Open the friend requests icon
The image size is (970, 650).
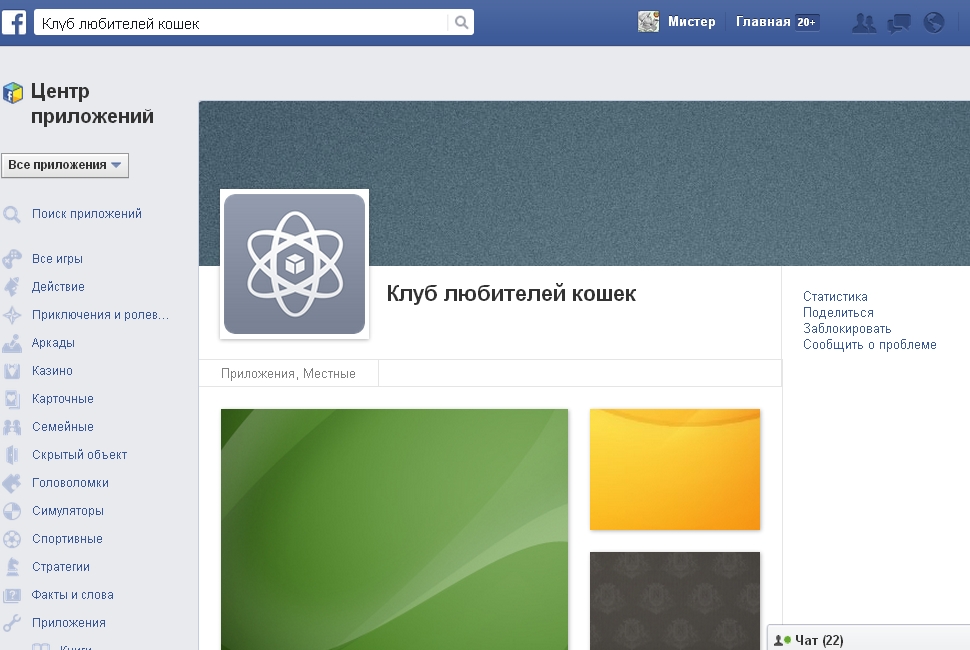pyautogui.click(x=864, y=23)
